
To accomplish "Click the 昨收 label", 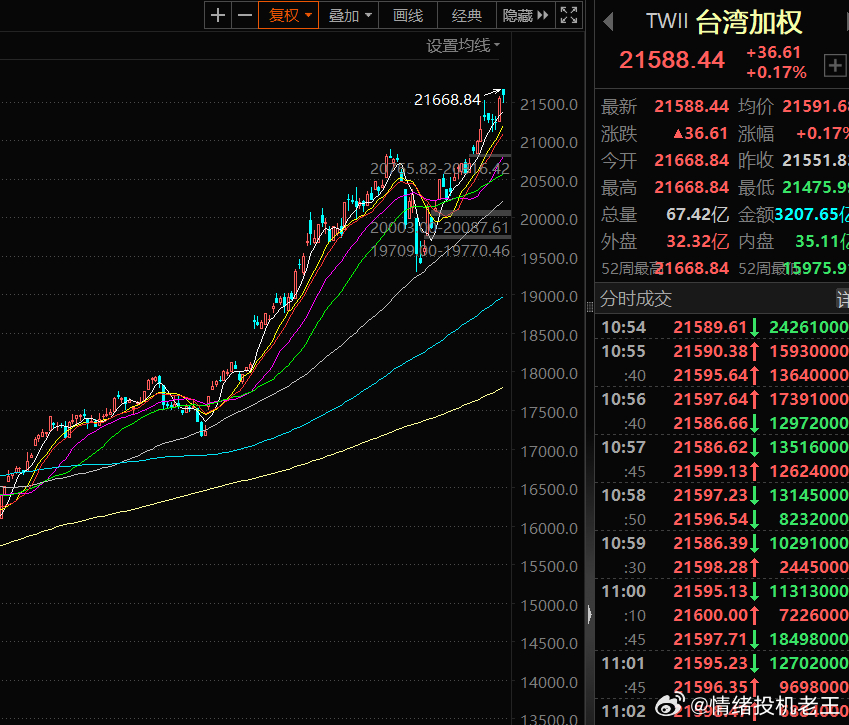I will coord(756,161).
